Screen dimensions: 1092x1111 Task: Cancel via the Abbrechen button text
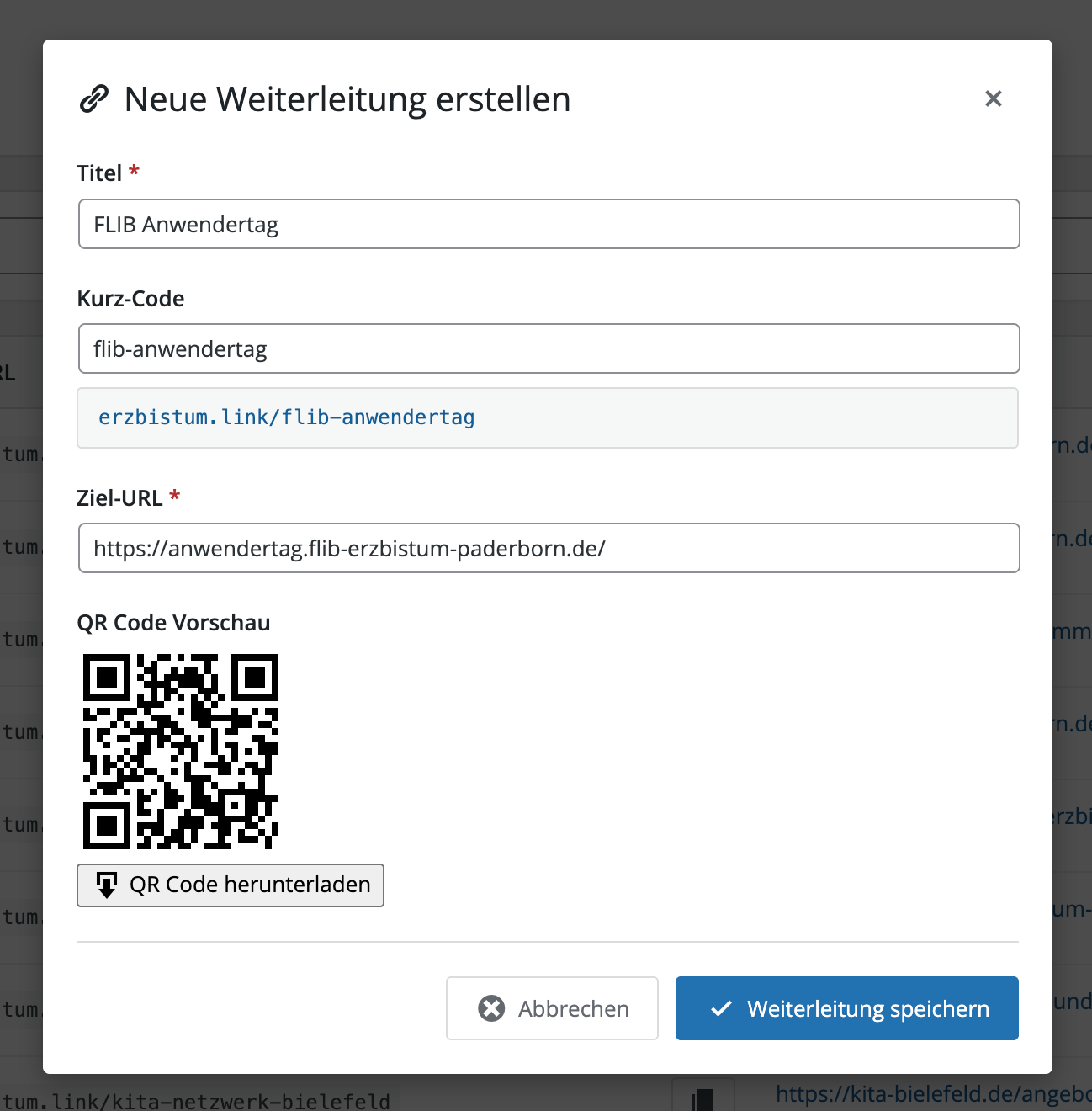click(573, 1008)
